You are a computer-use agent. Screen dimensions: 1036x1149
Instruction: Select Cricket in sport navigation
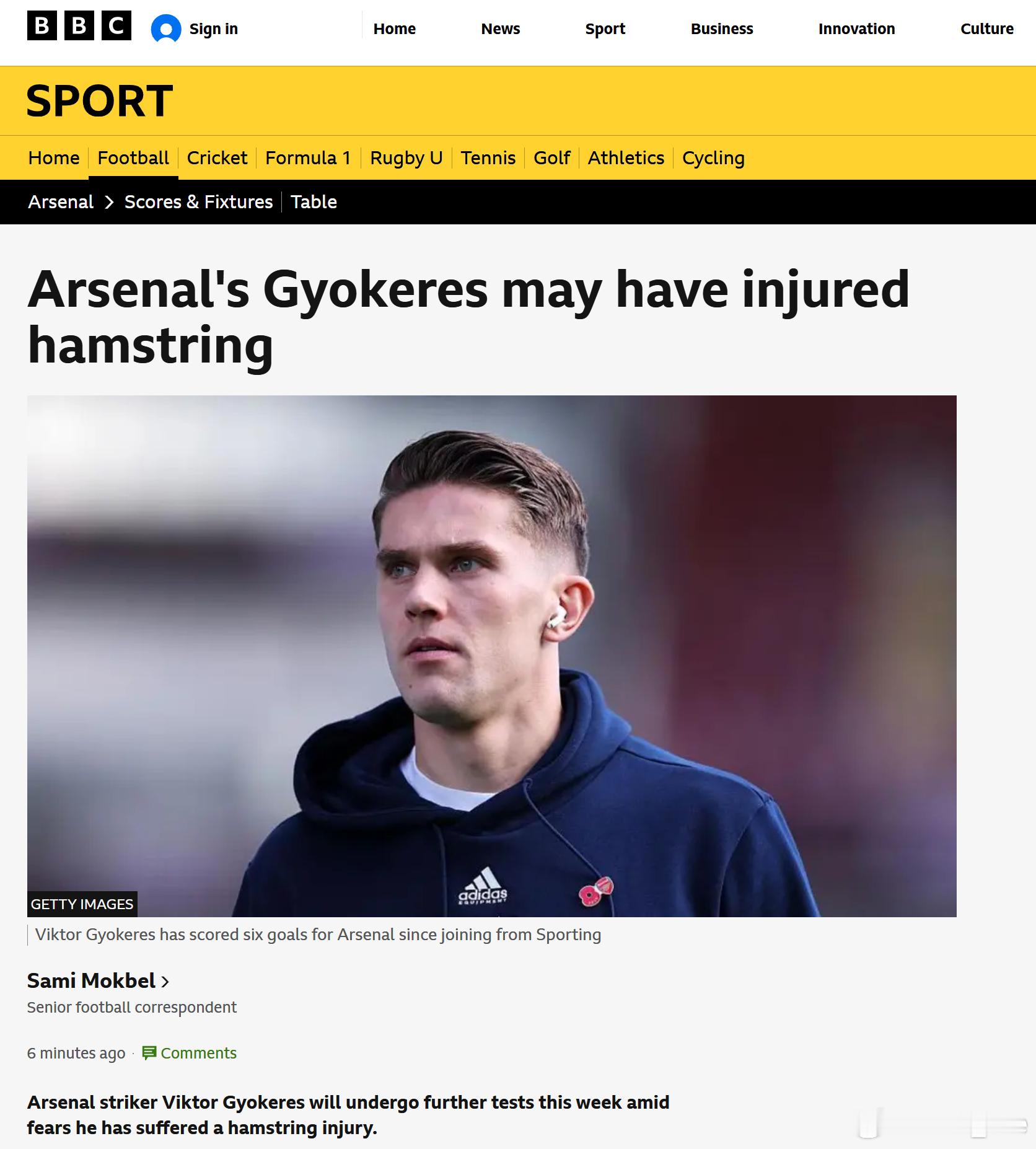(x=217, y=158)
